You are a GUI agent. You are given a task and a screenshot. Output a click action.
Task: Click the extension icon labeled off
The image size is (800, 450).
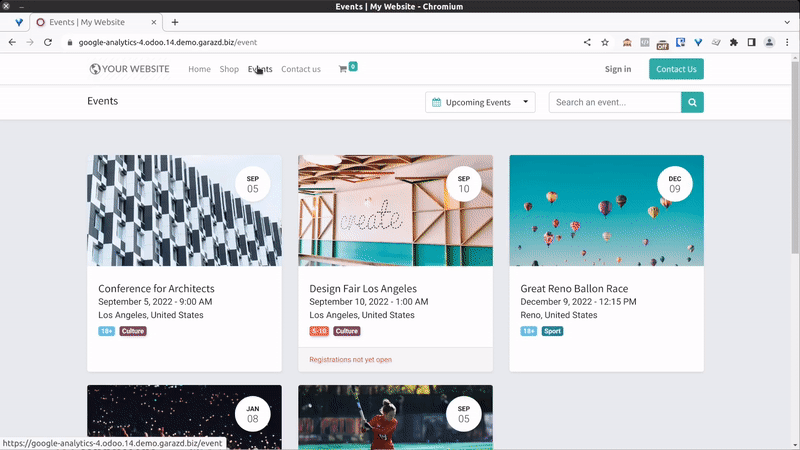[662, 44]
